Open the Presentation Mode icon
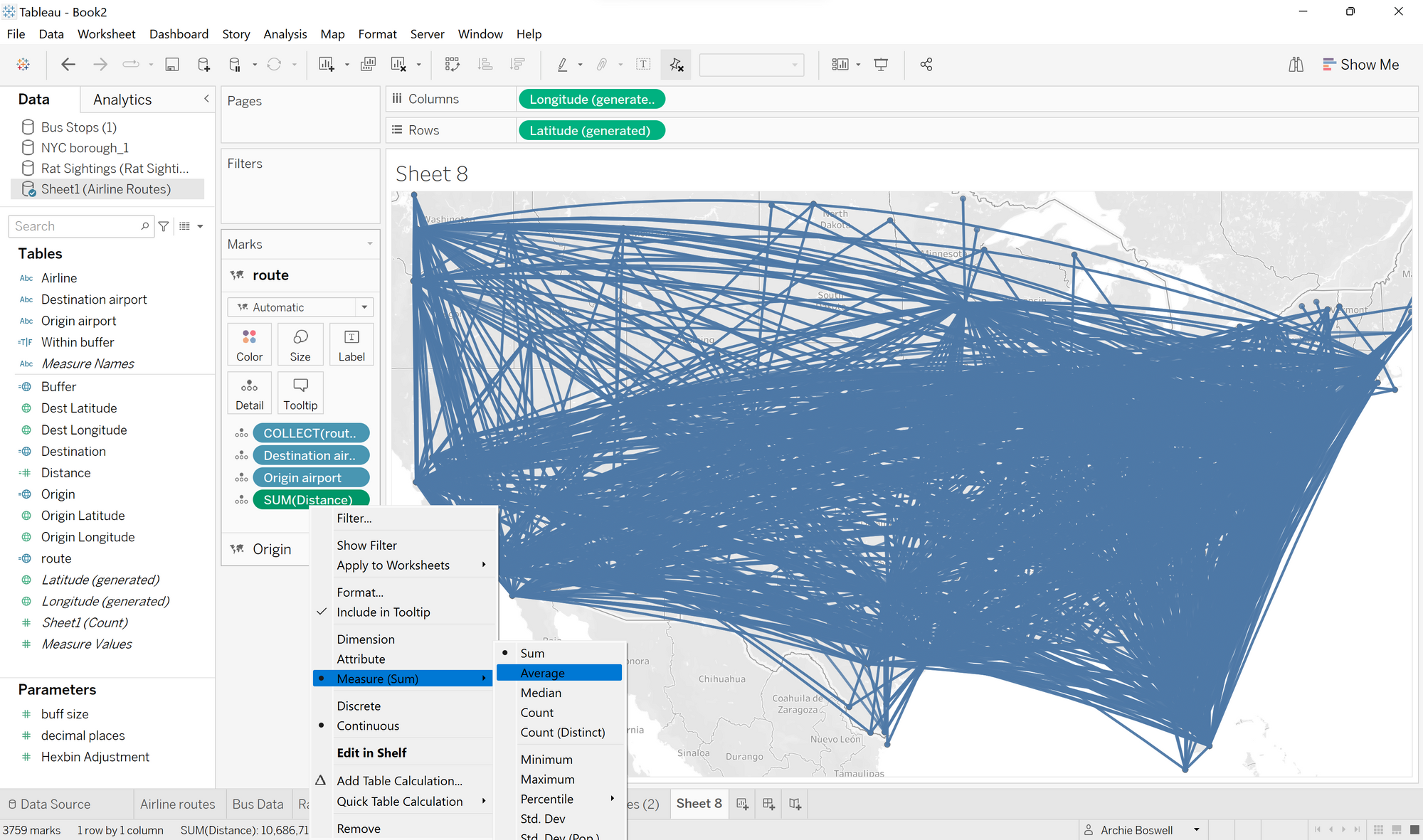Screen dimensions: 1423x840 (881, 65)
